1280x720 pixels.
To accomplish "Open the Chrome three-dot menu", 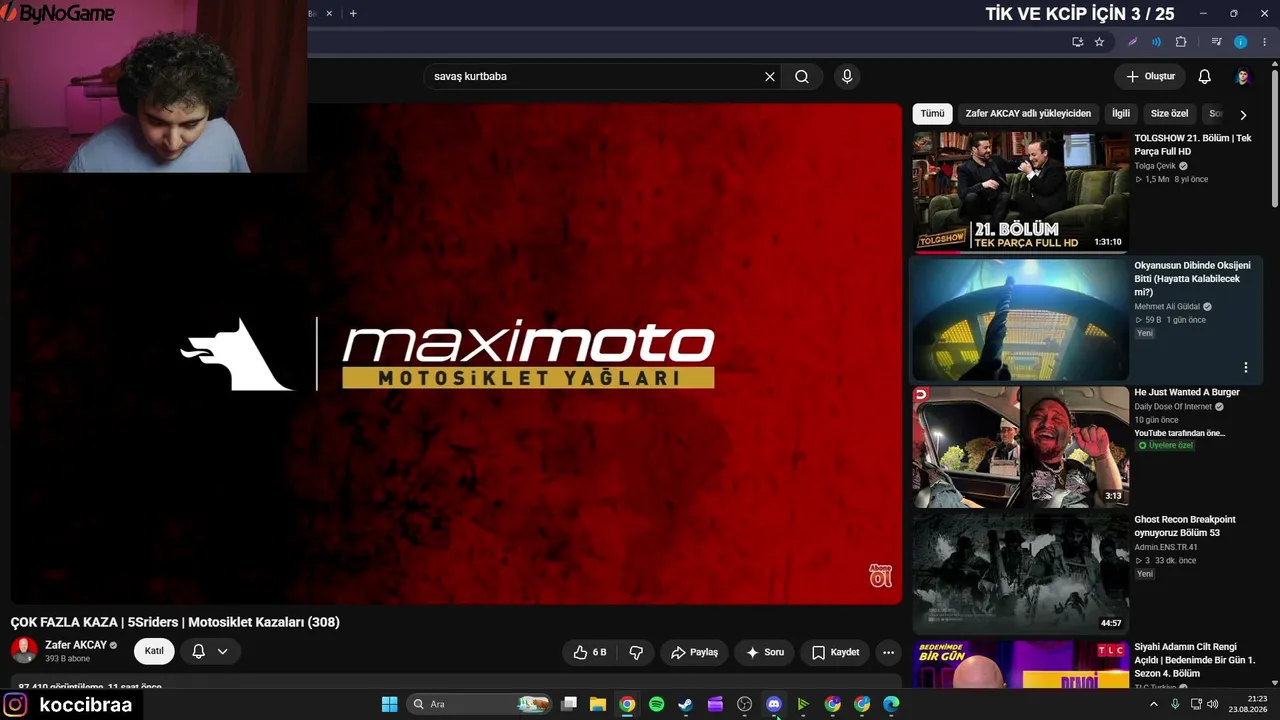I will [x=1264, y=42].
